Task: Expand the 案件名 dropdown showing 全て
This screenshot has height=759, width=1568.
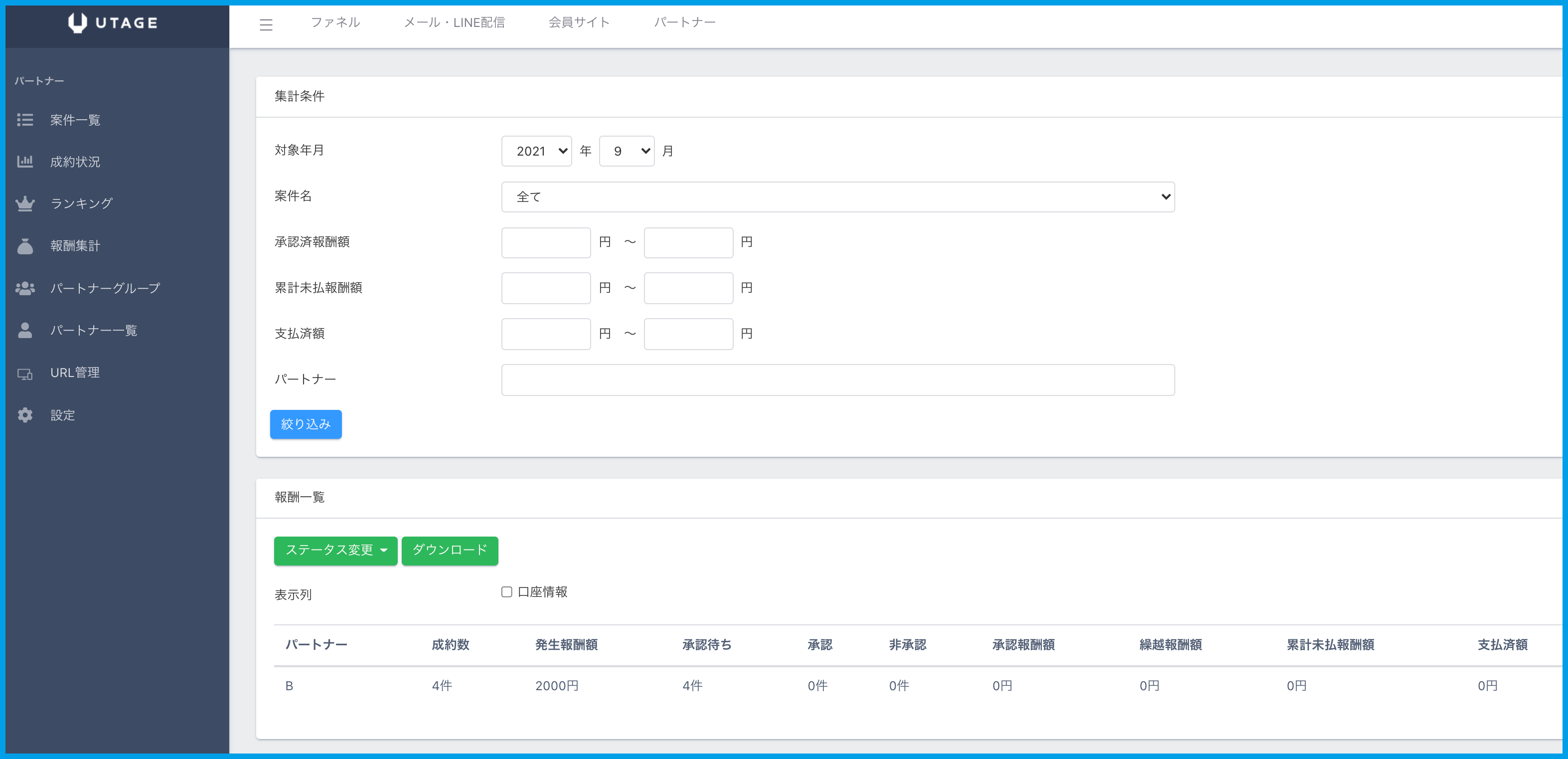Action: [x=837, y=197]
